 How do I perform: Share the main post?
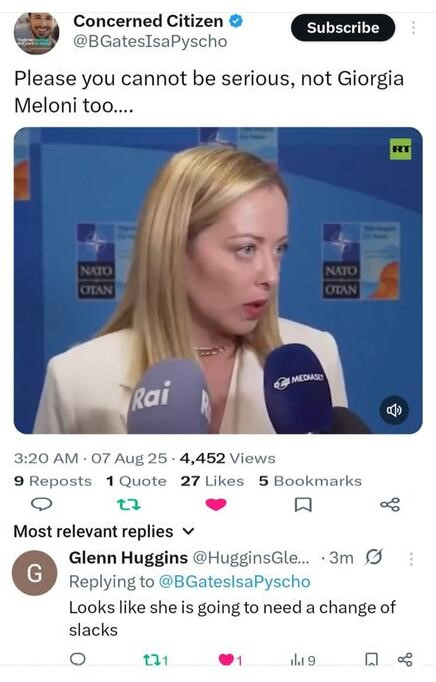point(390,505)
